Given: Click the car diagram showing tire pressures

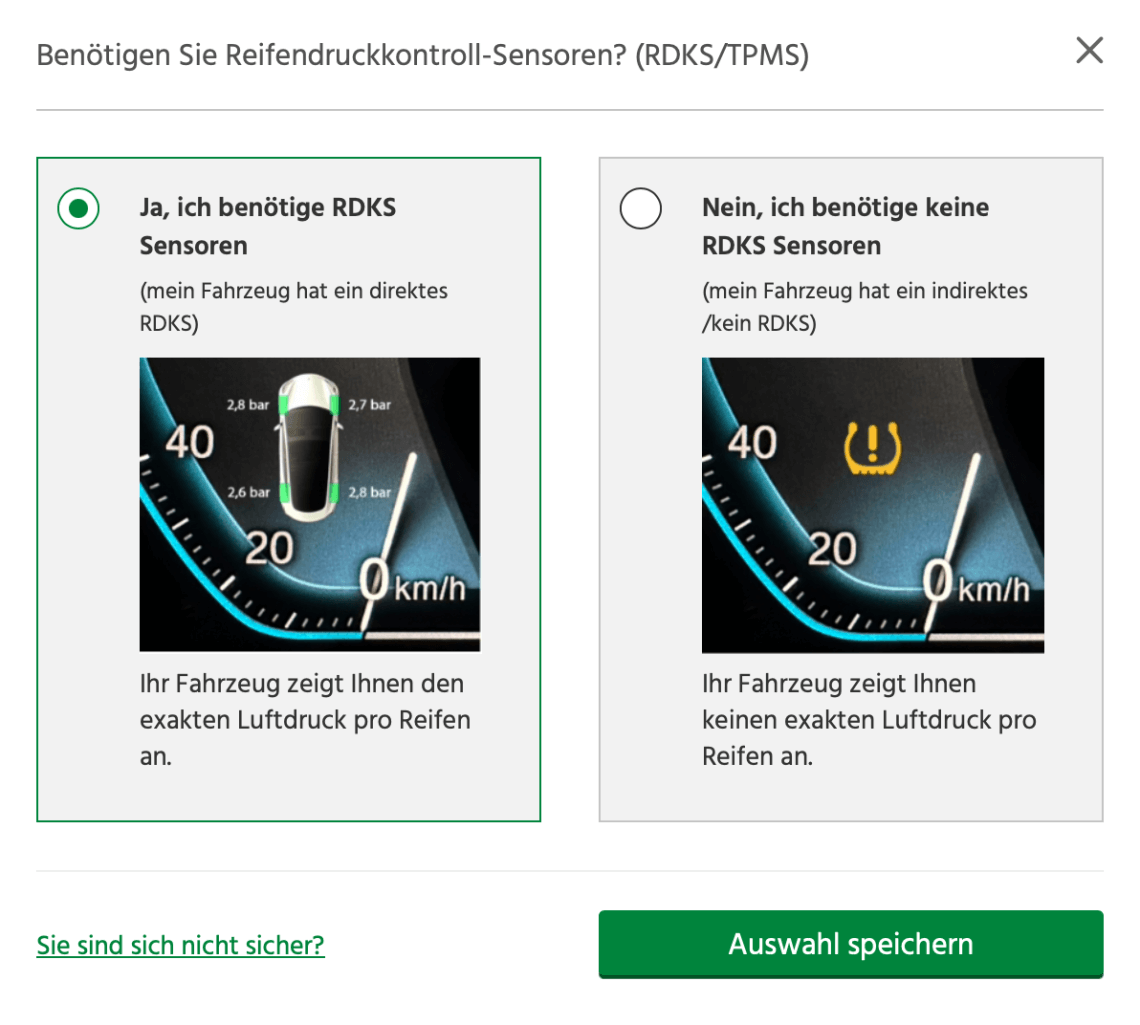Looking at the screenshot, I should coord(309,445).
